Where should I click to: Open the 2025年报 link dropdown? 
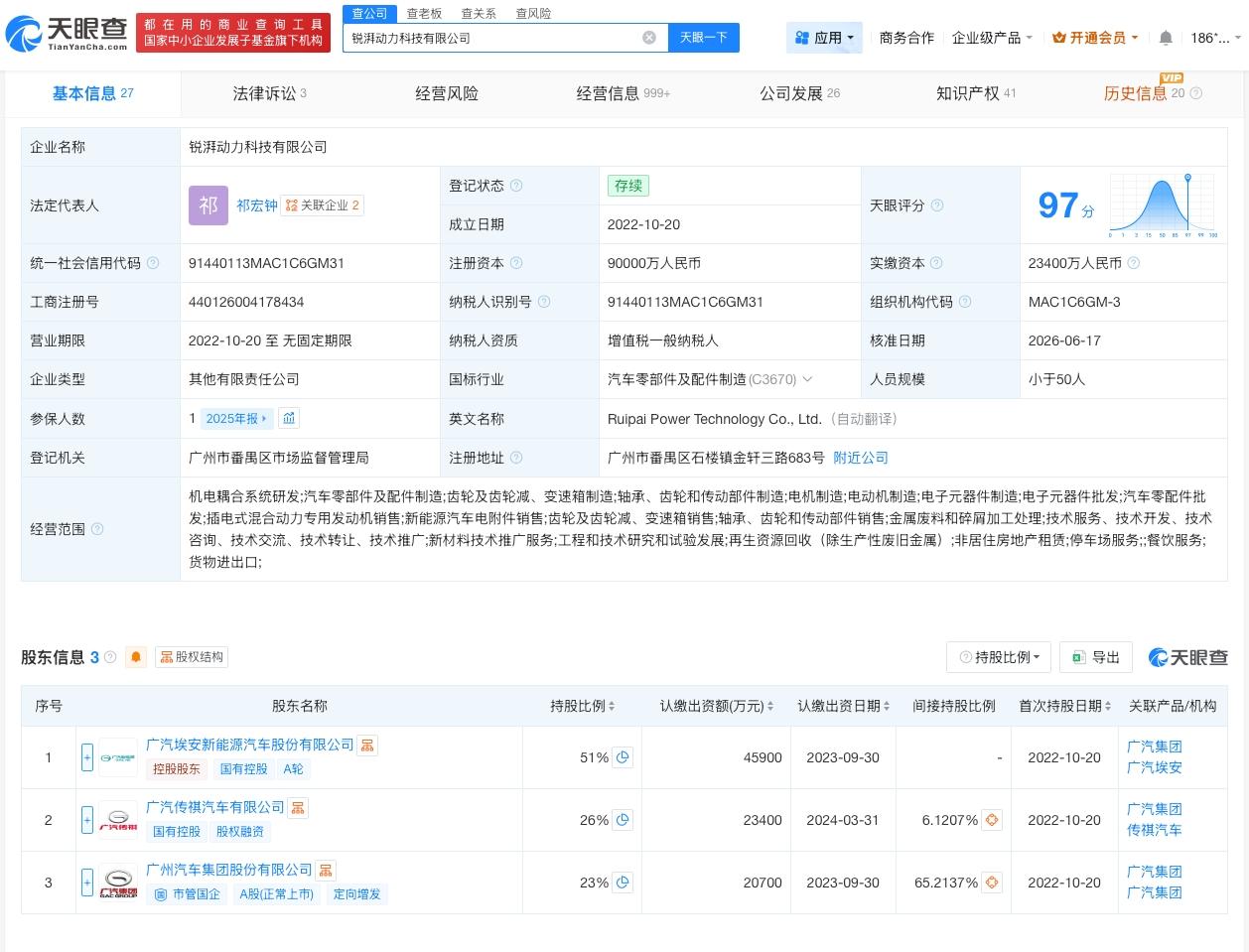[x=236, y=419]
